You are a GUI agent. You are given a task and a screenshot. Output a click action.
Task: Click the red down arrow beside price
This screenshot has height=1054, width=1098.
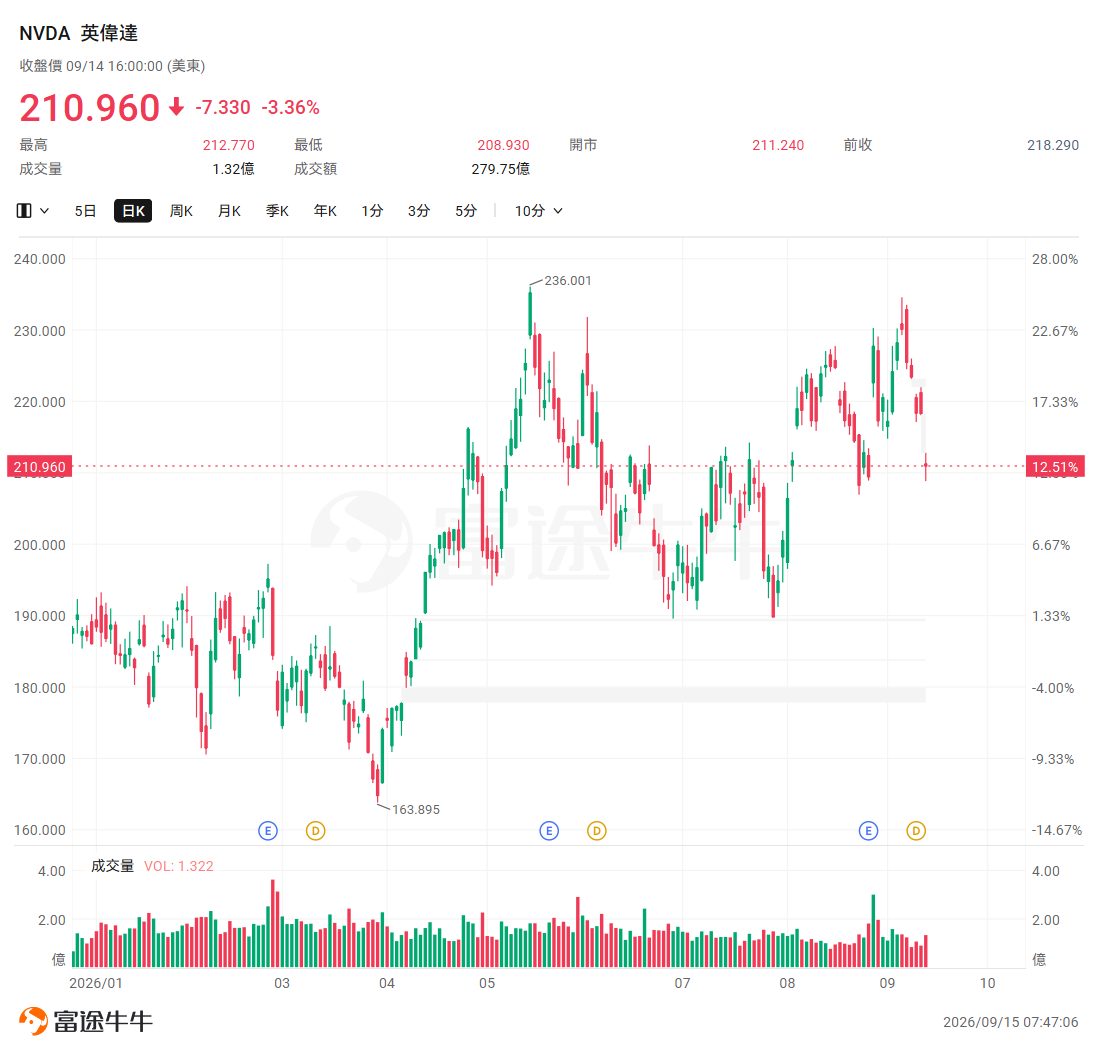pos(176,107)
